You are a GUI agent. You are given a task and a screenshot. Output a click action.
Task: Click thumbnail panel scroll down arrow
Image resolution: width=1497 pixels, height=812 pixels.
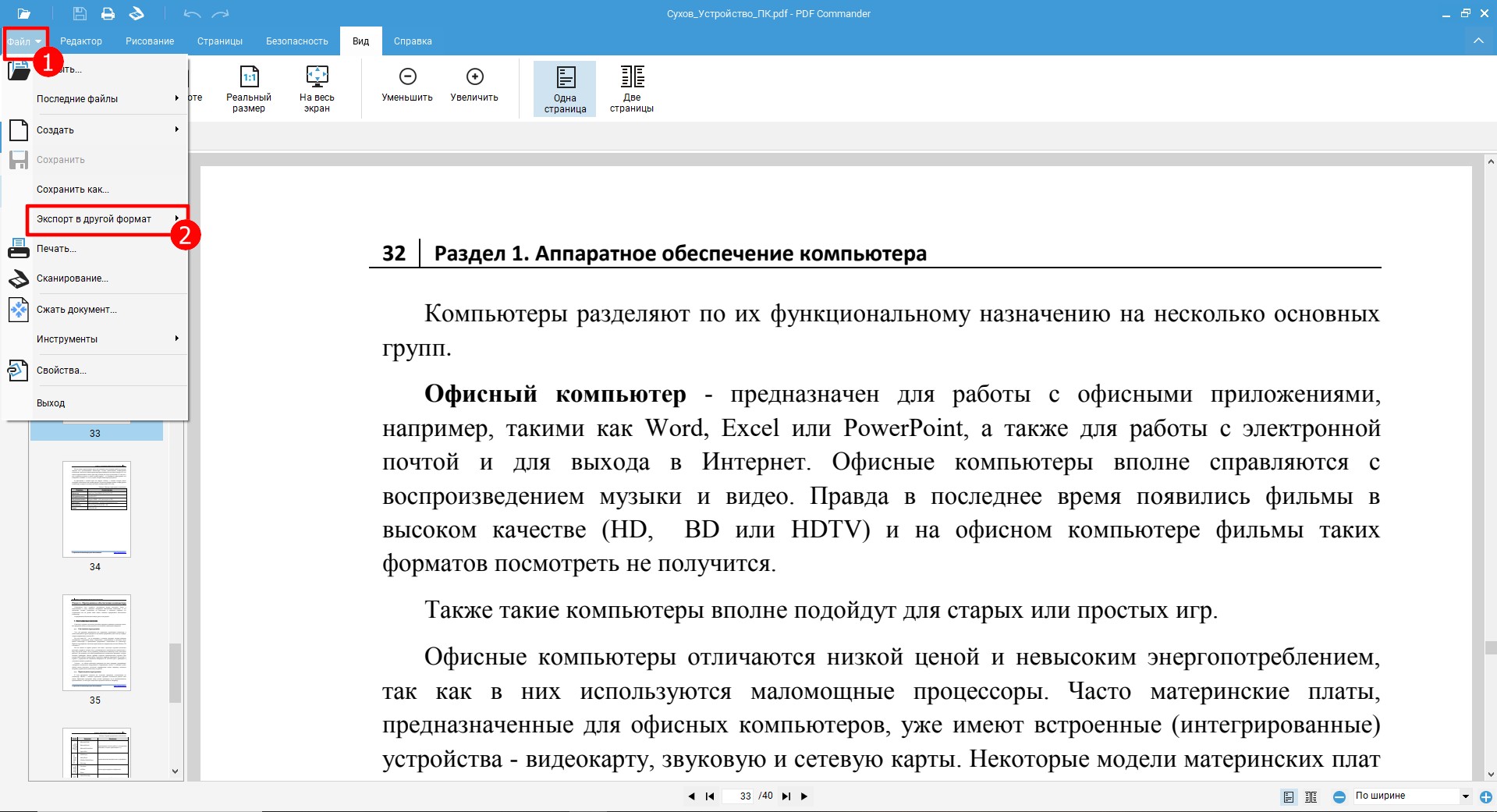tap(175, 771)
